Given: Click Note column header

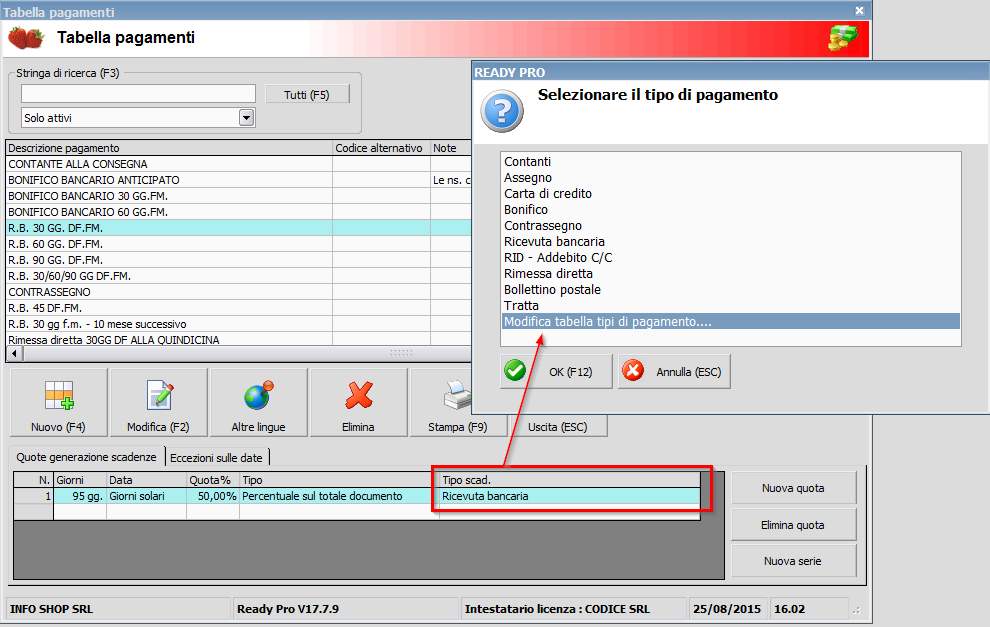Looking at the screenshot, I should (x=451, y=148).
